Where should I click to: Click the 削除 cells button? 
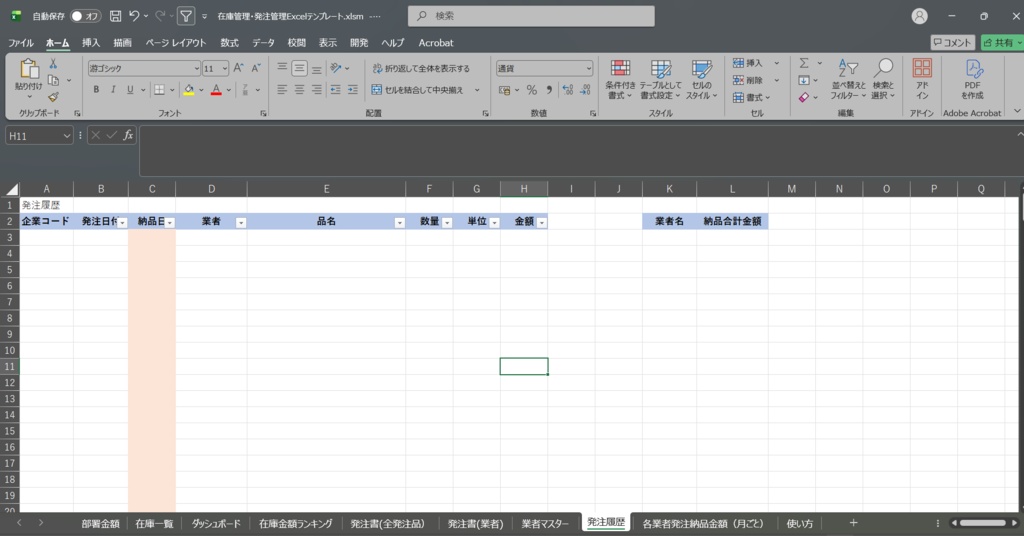pyautogui.click(x=748, y=80)
